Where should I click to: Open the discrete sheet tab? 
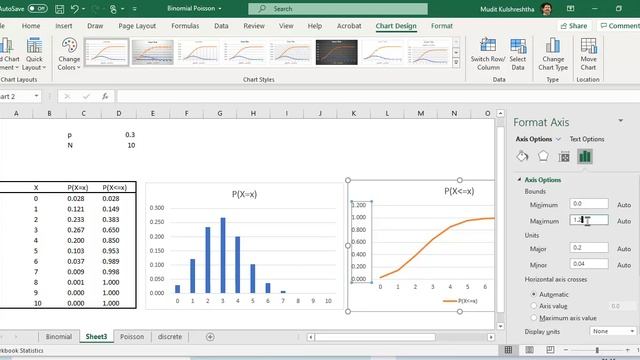[170, 337]
